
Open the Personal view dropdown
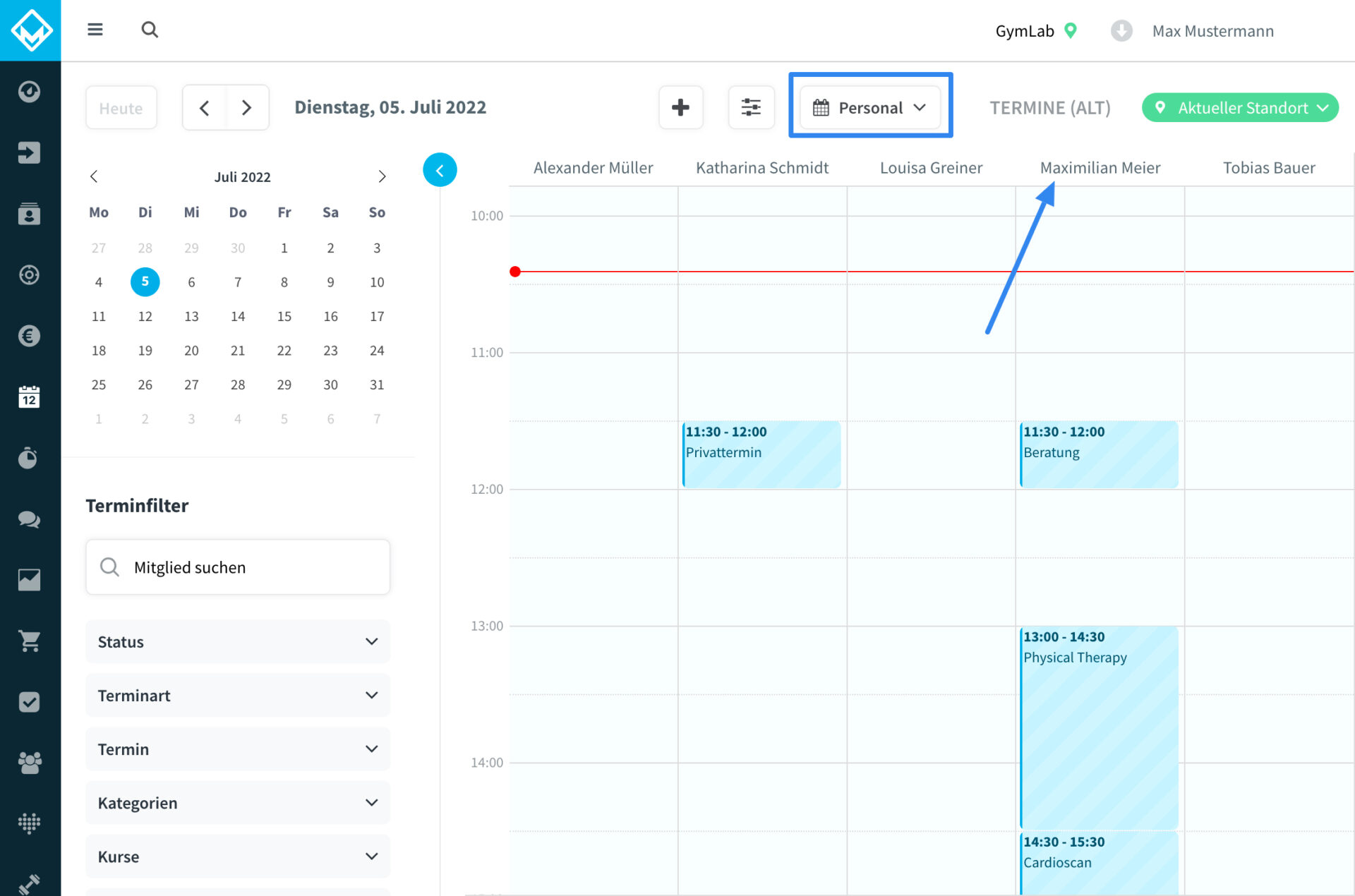[870, 107]
